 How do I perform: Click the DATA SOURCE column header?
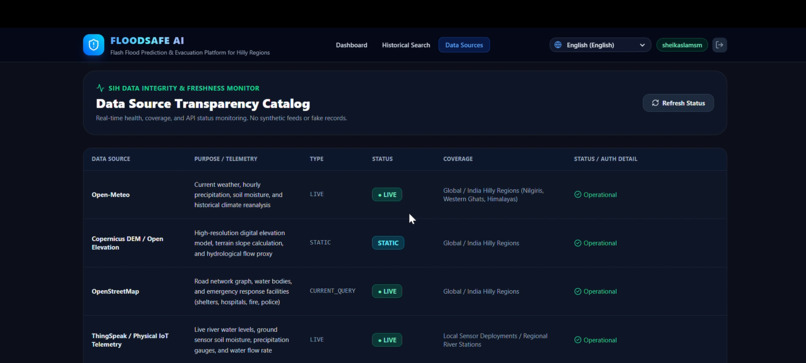click(111, 159)
